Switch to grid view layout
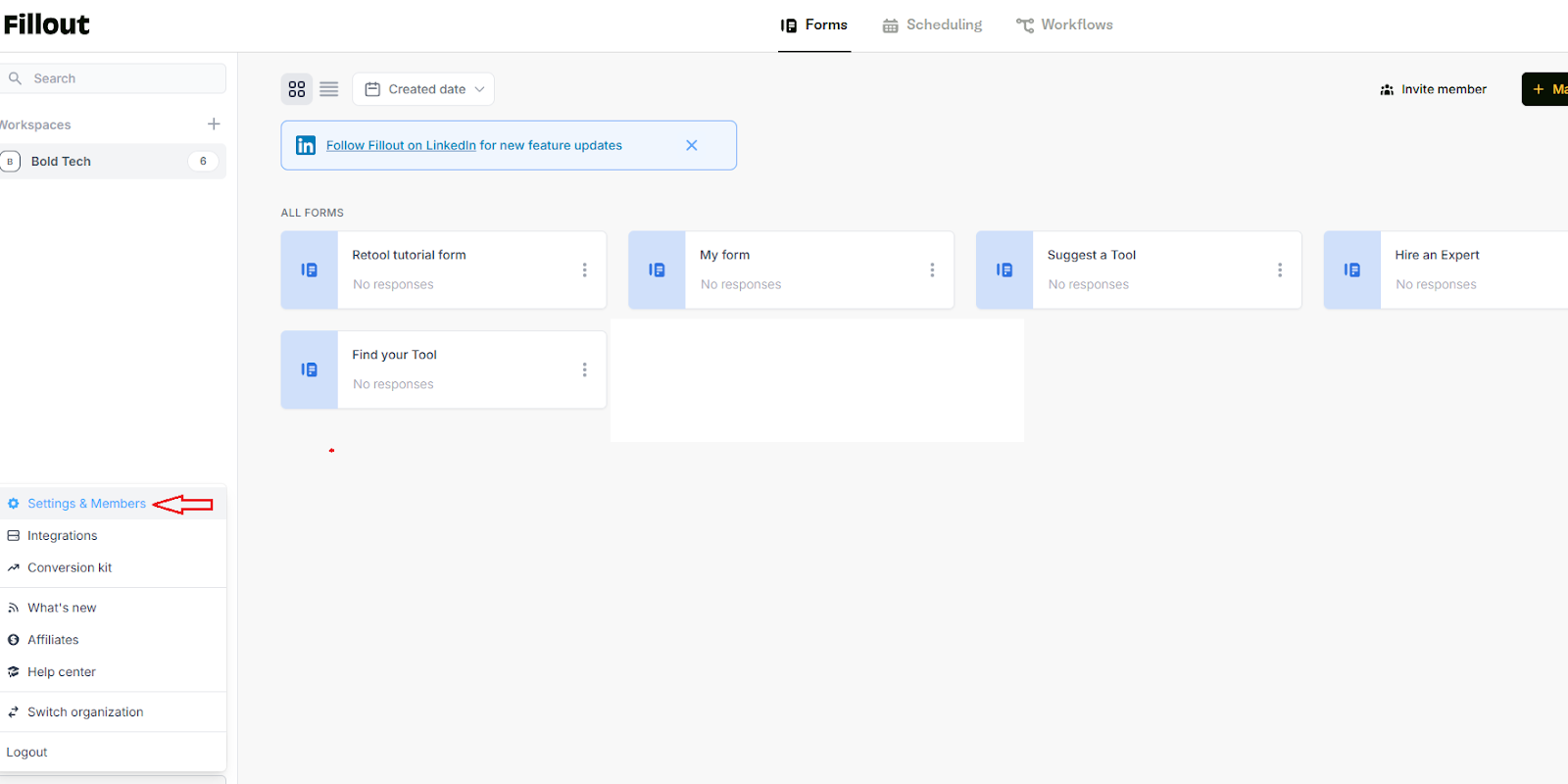The image size is (1568, 784). tap(297, 89)
